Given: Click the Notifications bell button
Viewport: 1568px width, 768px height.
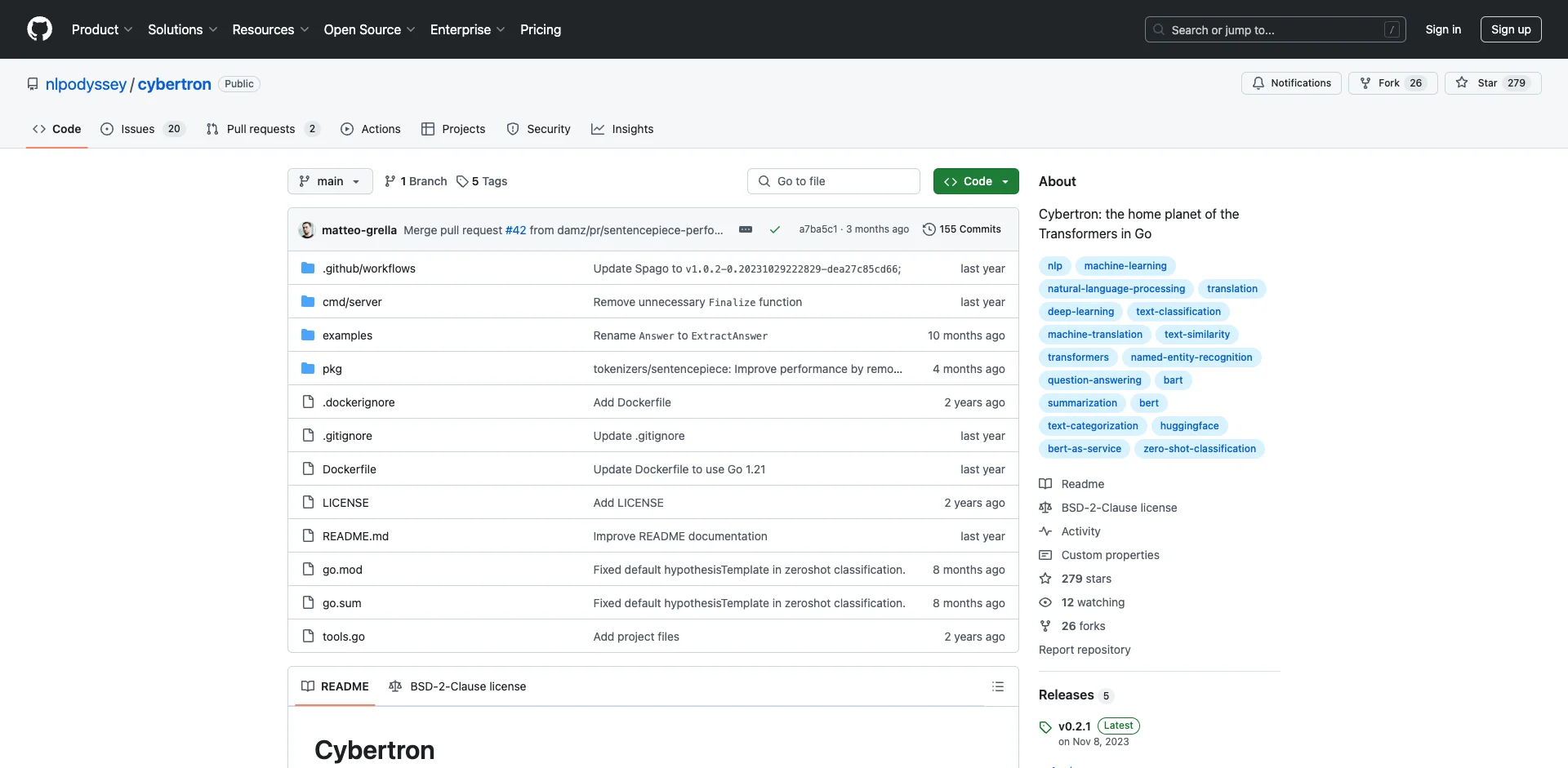Looking at the screenshot, I should click(1291, 83).
